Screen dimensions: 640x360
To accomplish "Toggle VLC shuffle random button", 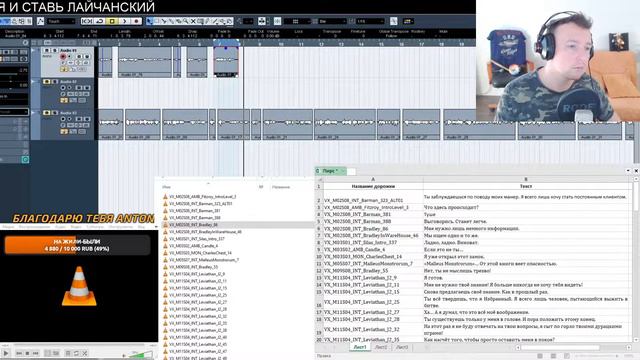I will click(x=85, y=353).
